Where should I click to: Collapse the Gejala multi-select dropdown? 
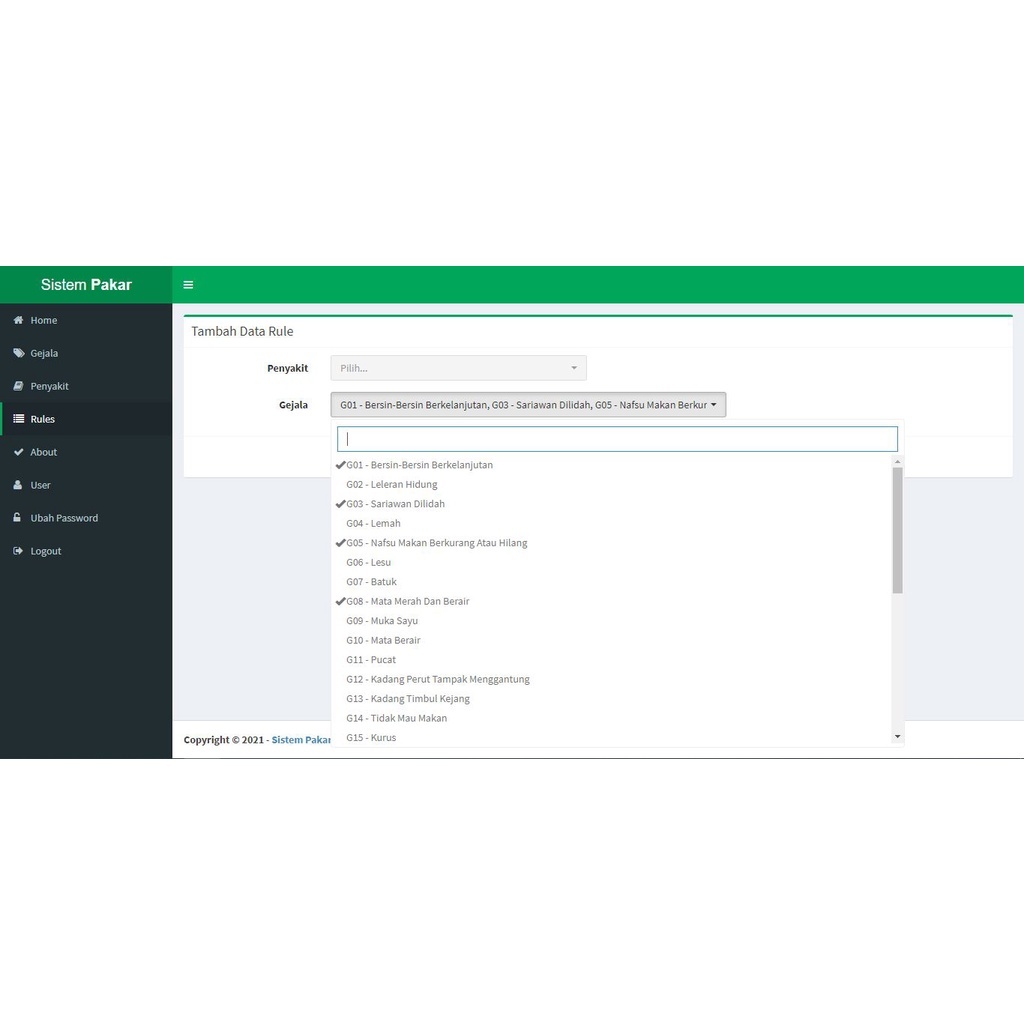(528, 405)
